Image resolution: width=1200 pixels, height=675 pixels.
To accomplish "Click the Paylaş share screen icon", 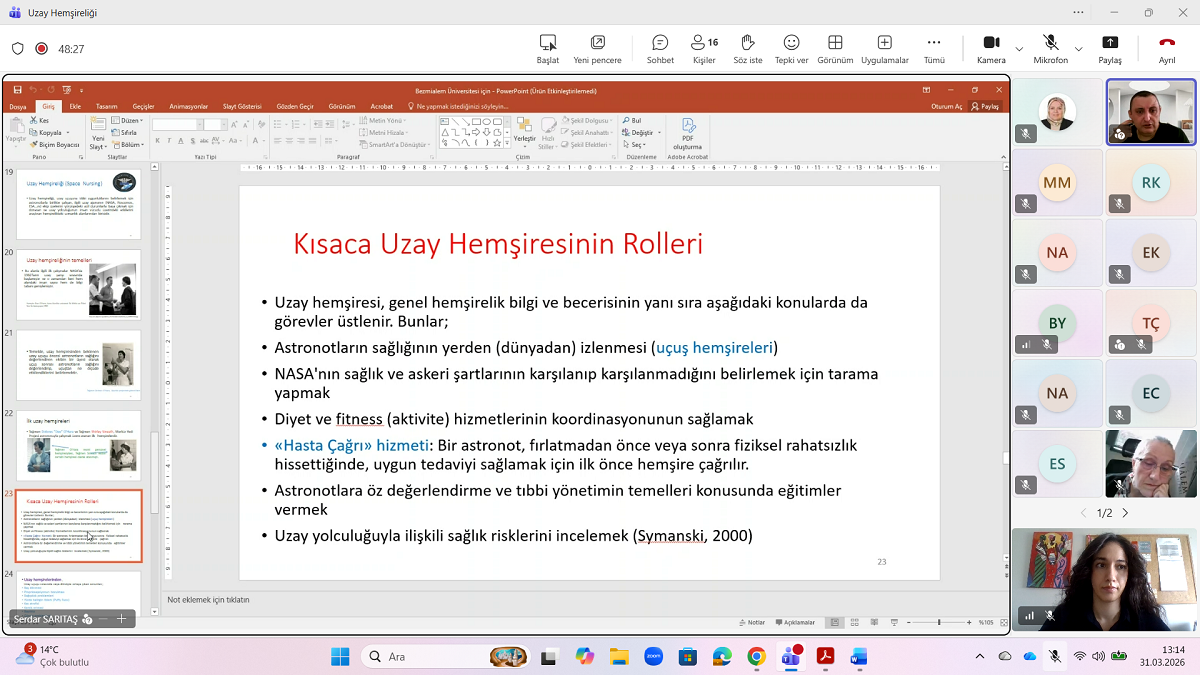I will [x=1110, y=48].
